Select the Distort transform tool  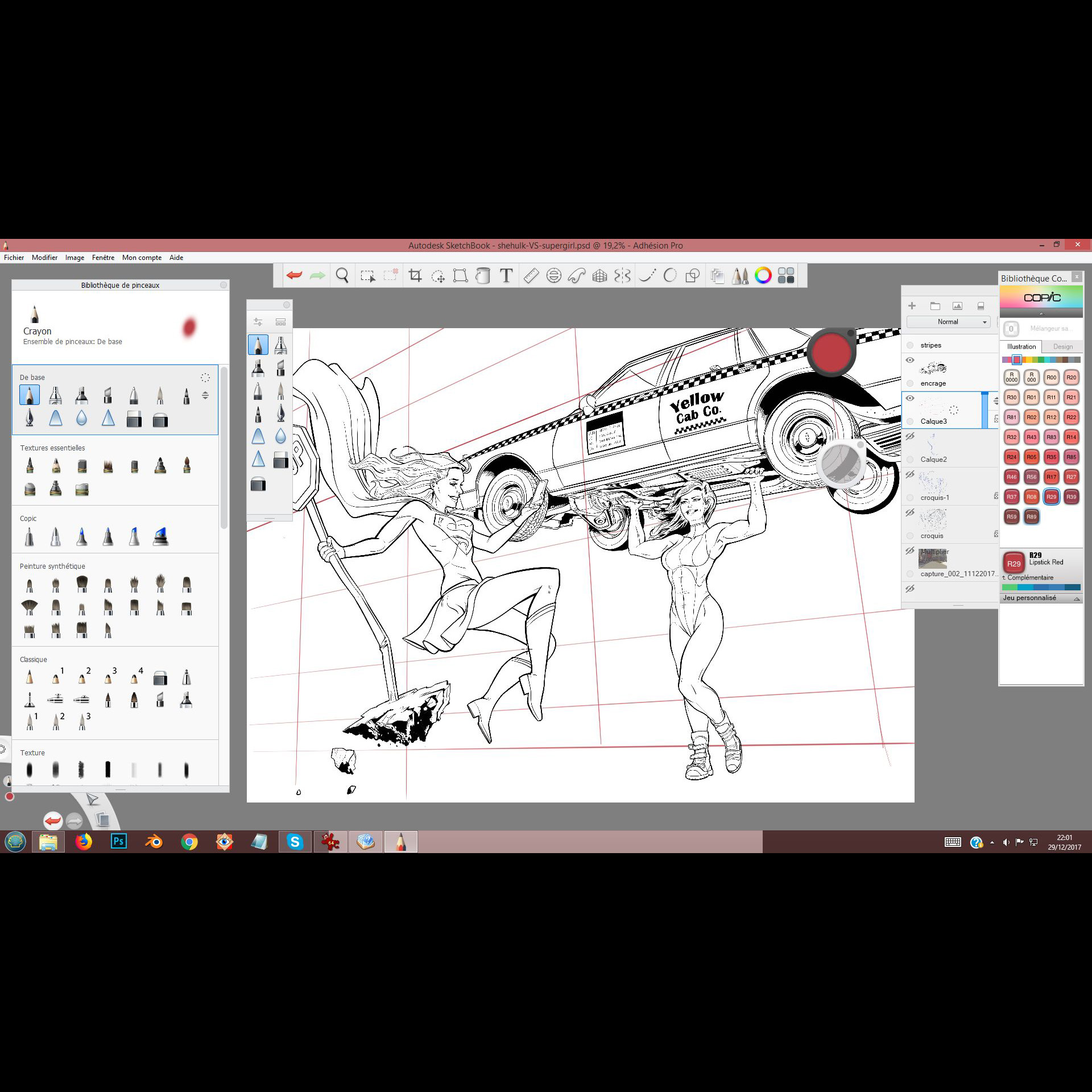click(460, 276)
